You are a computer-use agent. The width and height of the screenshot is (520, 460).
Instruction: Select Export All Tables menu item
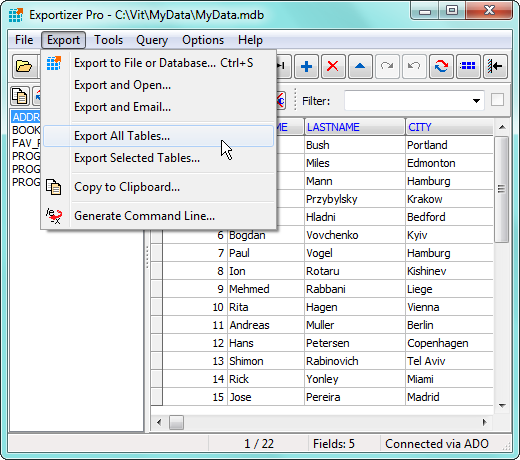(159, 136)
